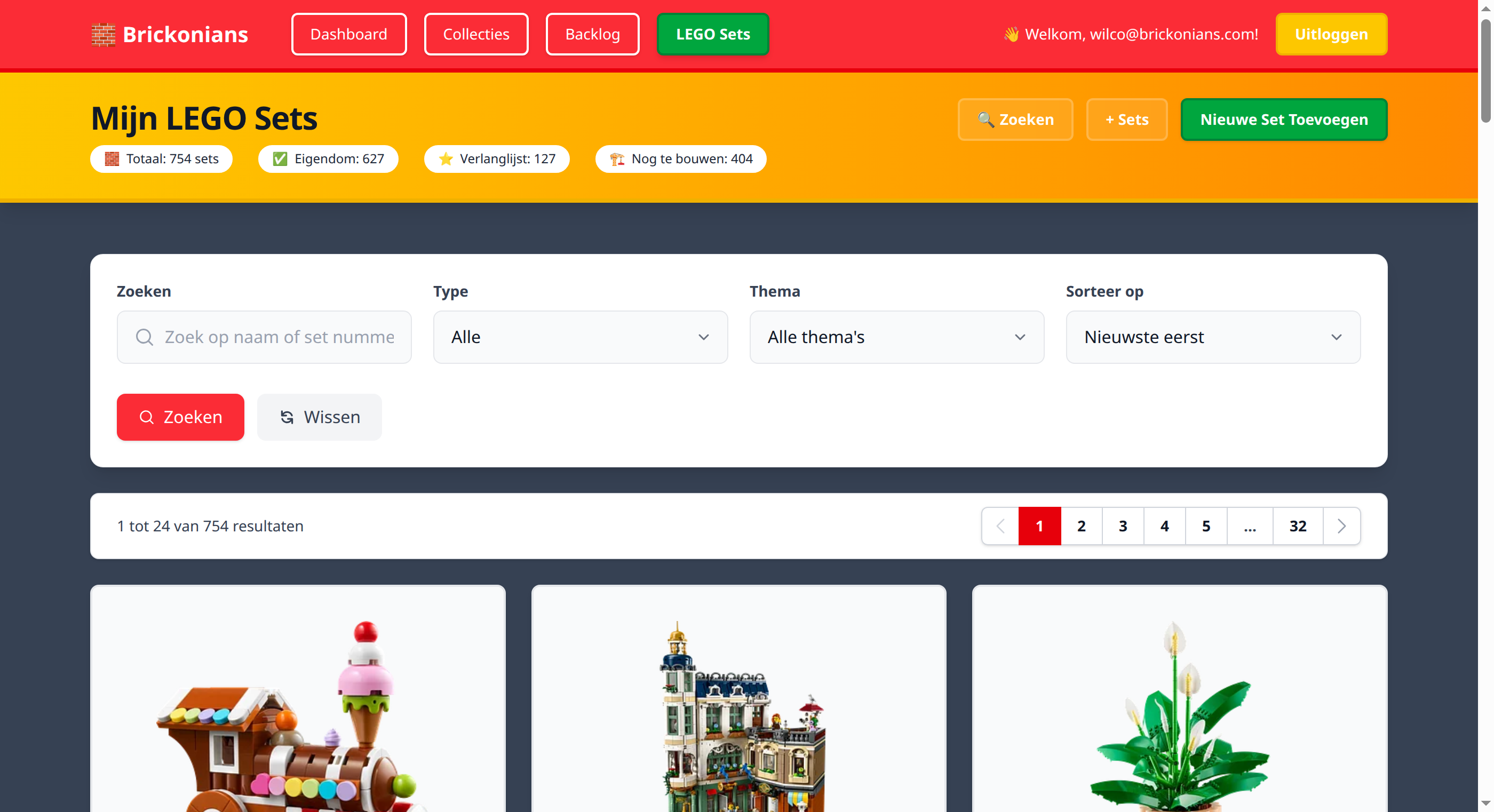Click in the set name search field

click(279, 337)
